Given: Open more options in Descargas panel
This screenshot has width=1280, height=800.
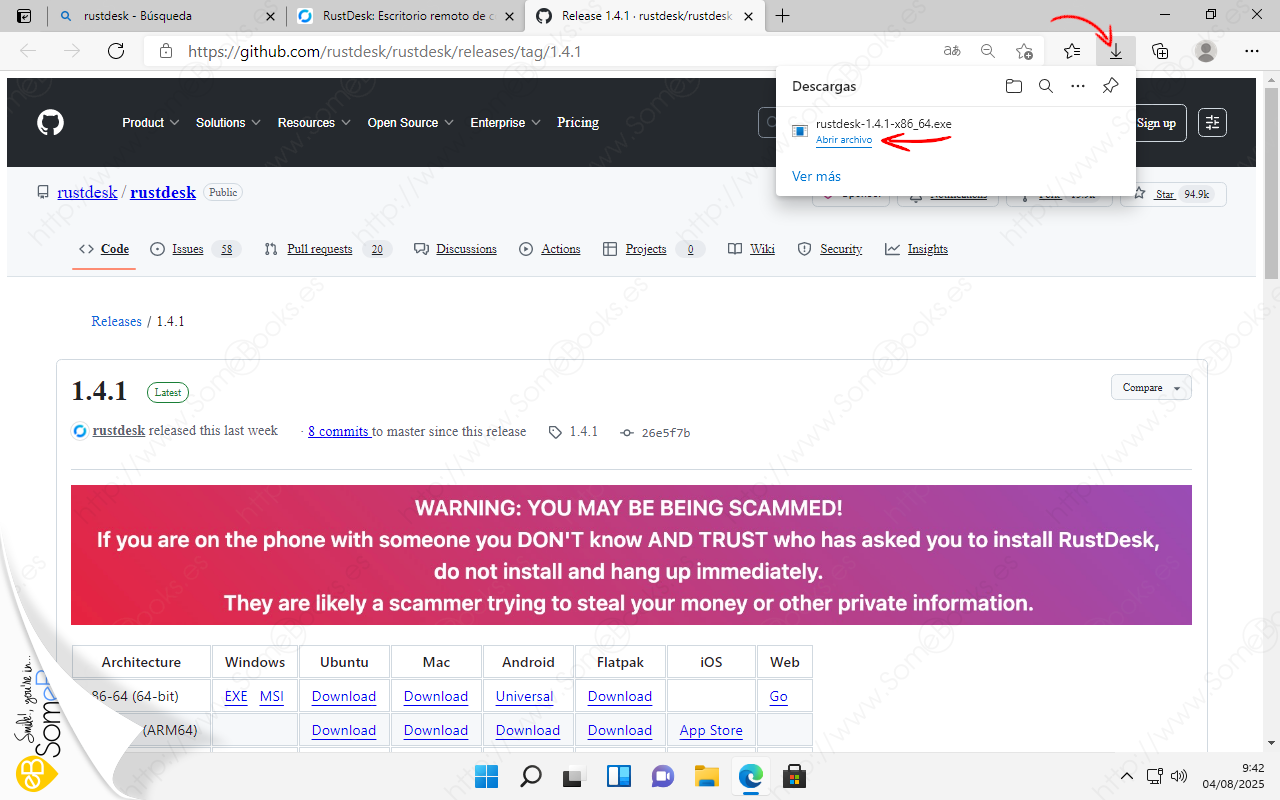Looking at the screenshot, I should point(1078,86).
